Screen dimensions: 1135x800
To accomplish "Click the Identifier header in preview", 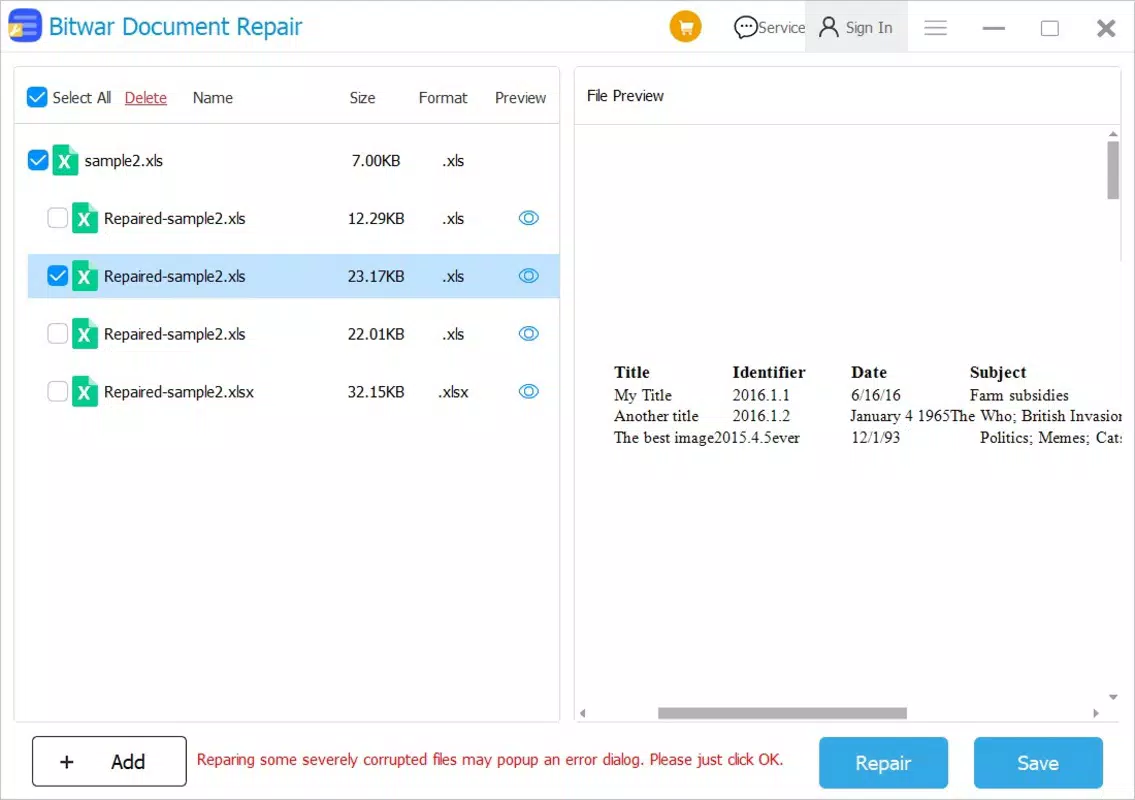I will click(x=769, y=372).
